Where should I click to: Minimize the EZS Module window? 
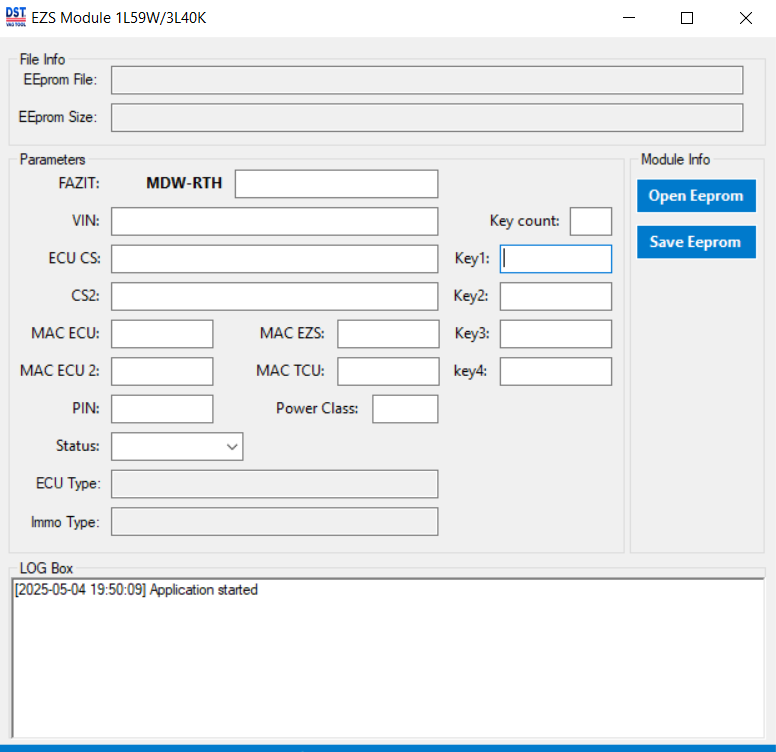point(629,18)
